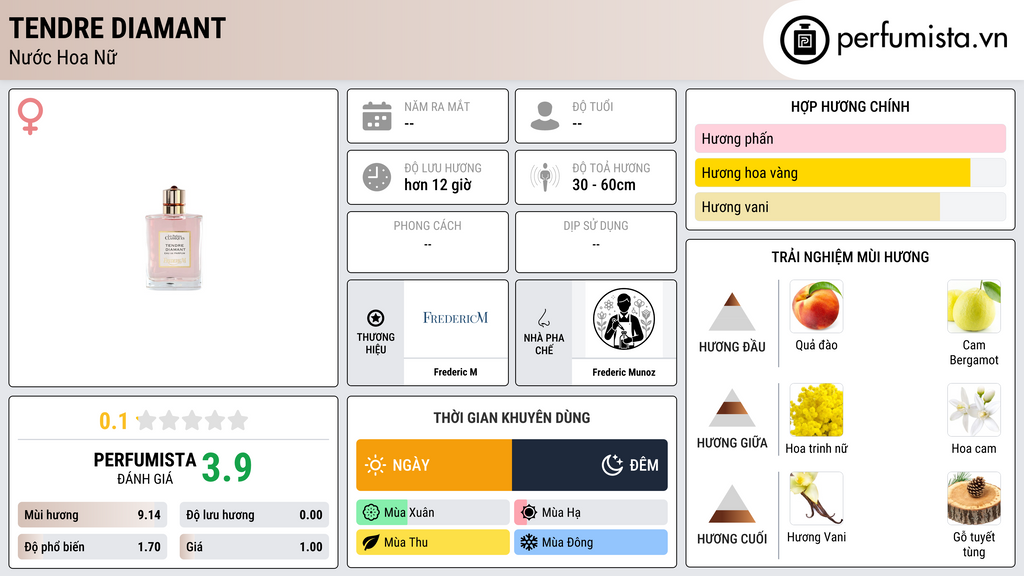Click the first rating star
The height and width of the screenshot is (576, 1024).
pyautogui.click(x=147, y=420)
